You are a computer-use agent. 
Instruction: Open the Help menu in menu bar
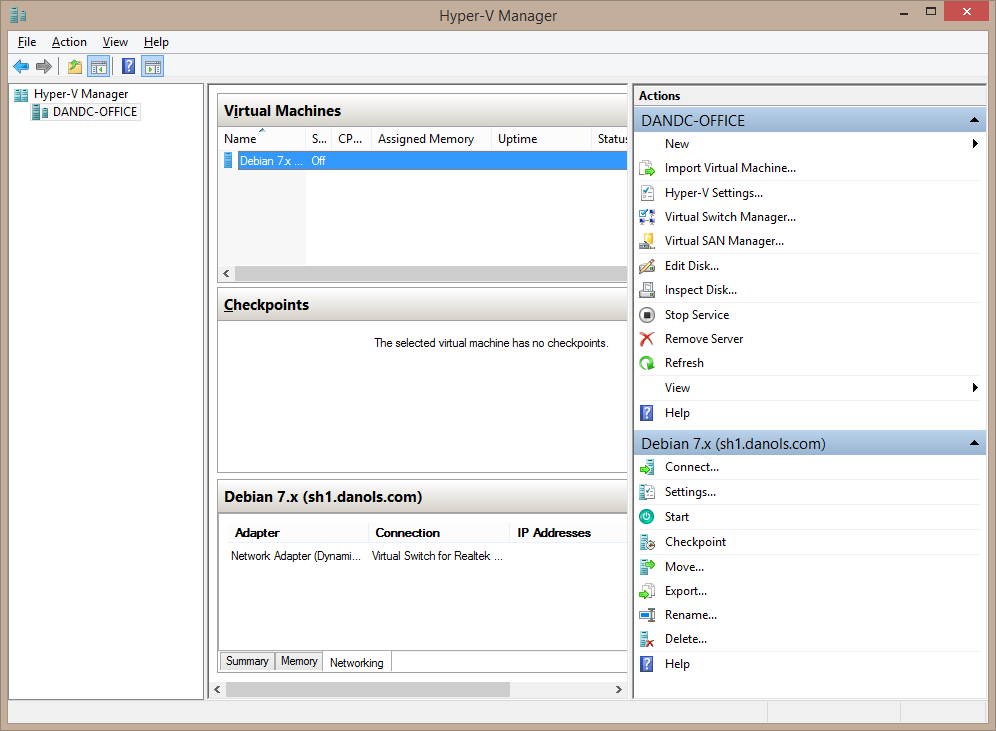(x=156, y=42)
